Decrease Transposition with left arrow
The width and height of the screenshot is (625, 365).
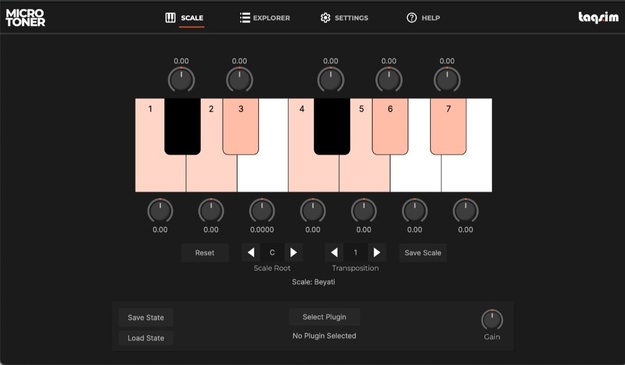(x=334, y=252)
